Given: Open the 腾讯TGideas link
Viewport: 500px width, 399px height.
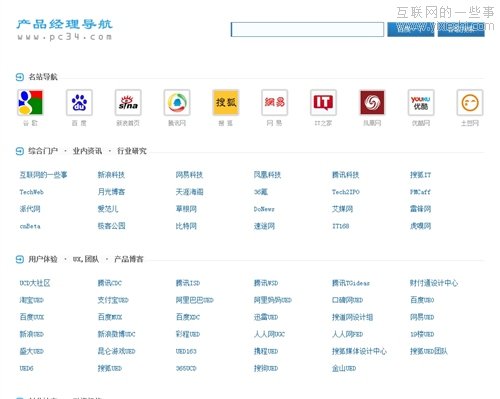Looking at the screenshot, I should (351, 283).
